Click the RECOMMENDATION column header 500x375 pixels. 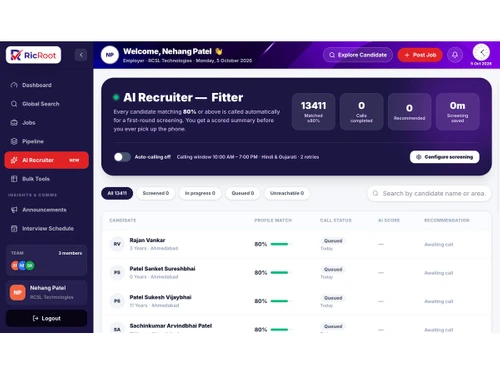point(447,220)
